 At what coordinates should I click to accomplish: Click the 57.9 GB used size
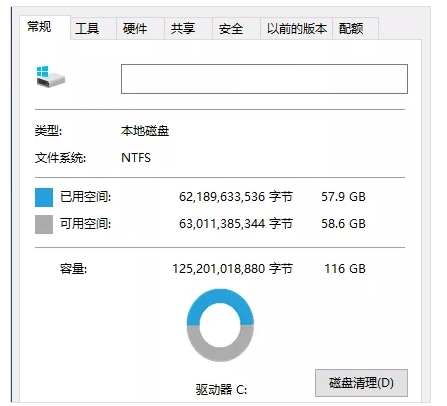343,197
